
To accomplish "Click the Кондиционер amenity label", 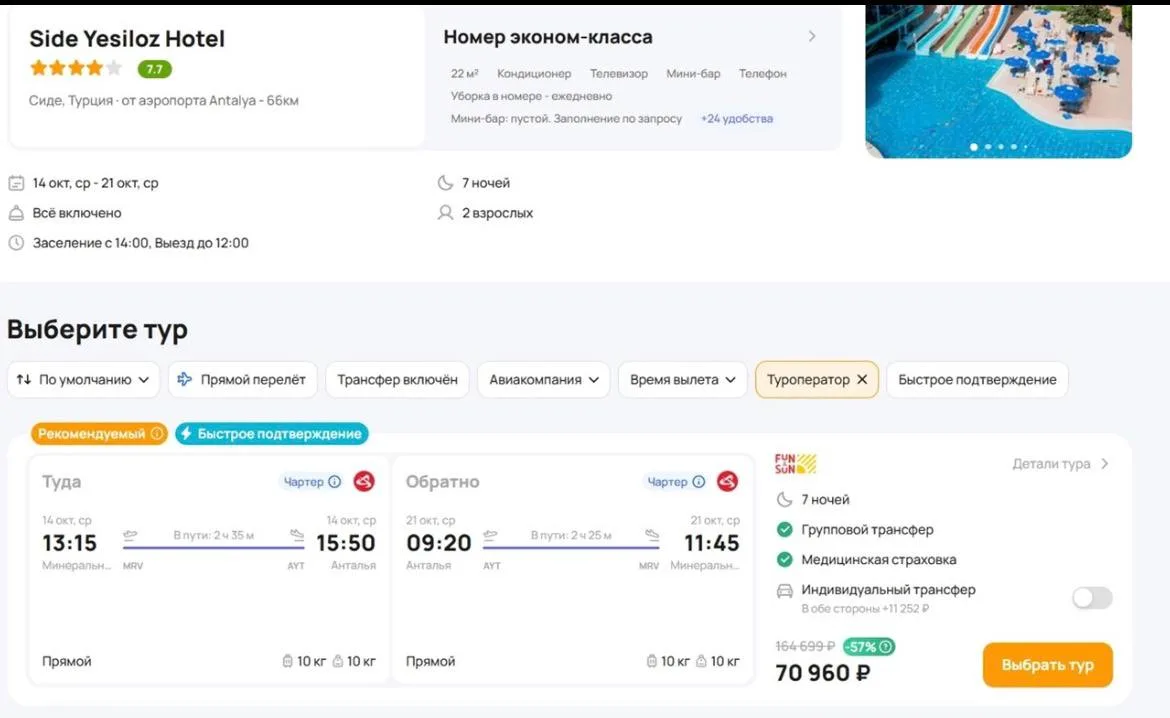I will [x=534, y=73].
